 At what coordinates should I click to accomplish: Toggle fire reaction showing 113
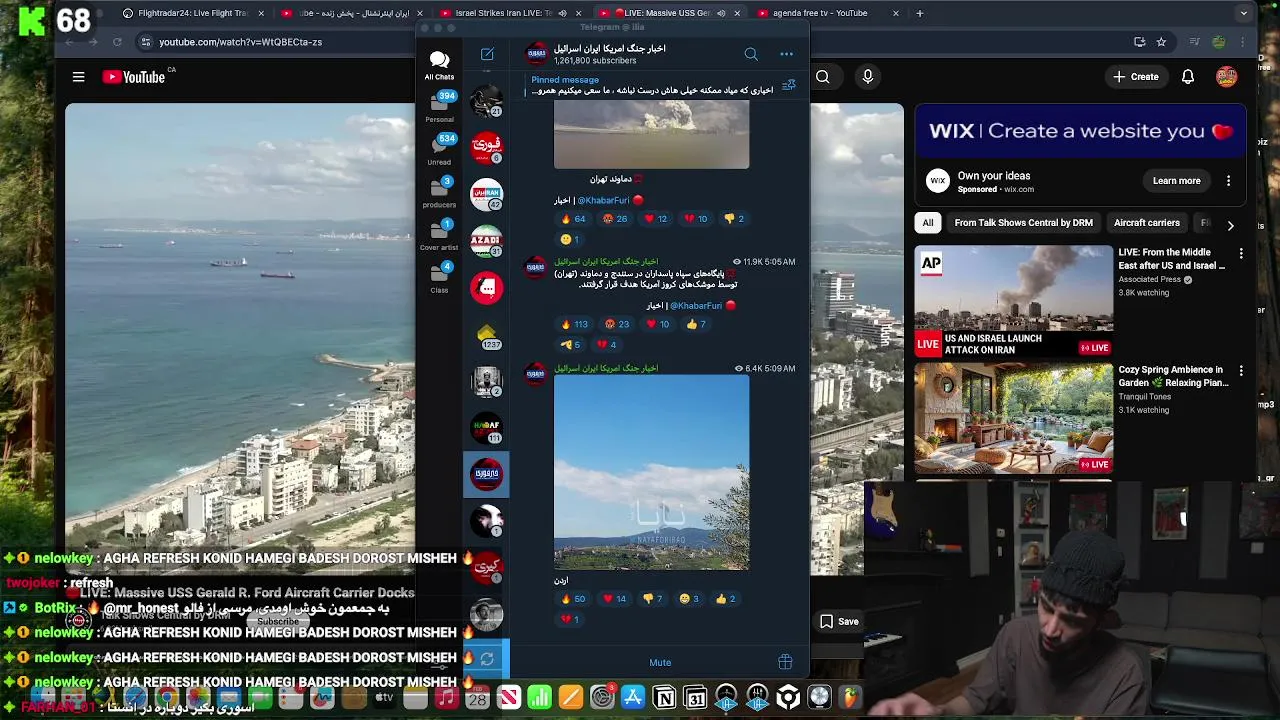point(575,324)
